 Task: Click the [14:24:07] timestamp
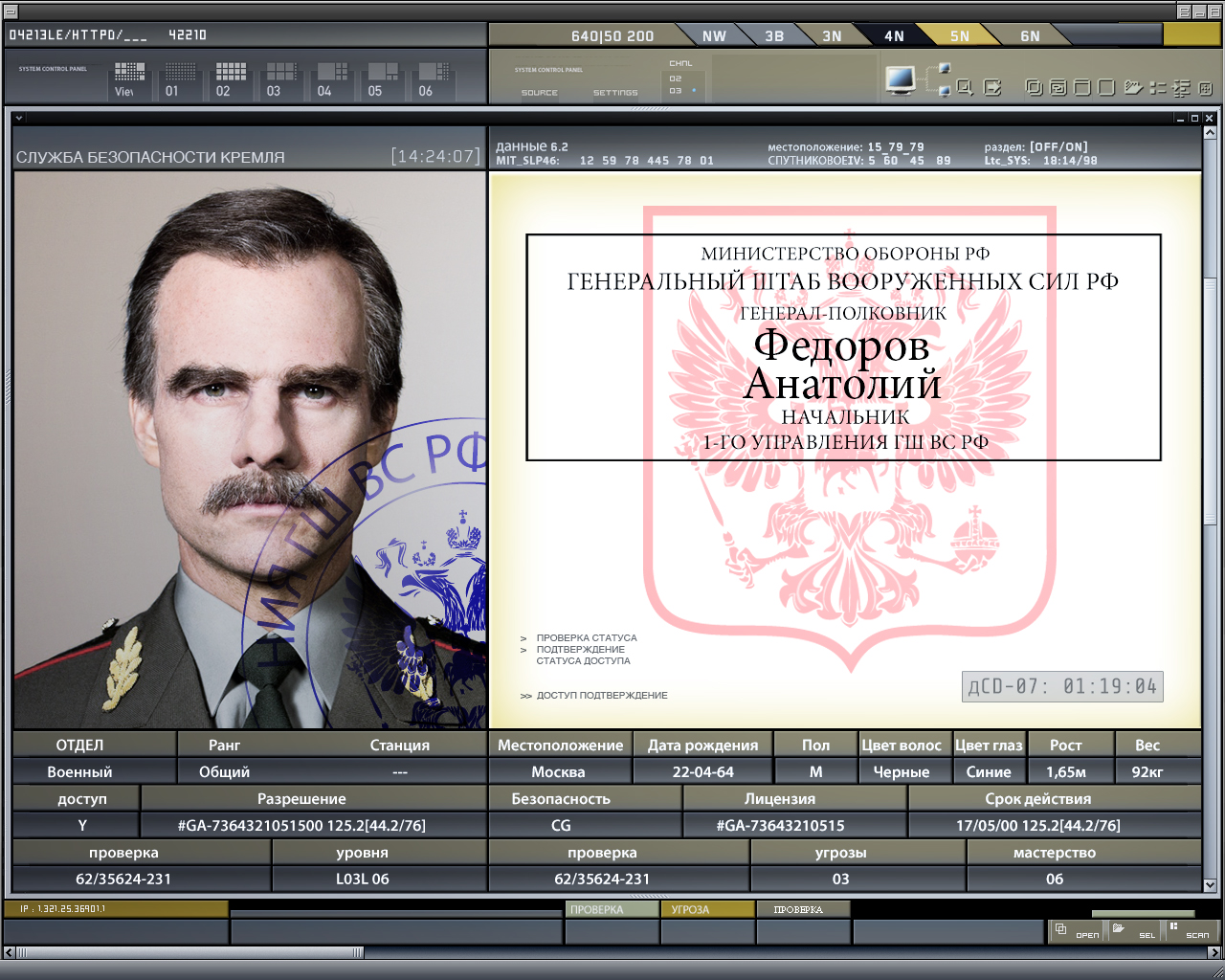coord(435,156)
